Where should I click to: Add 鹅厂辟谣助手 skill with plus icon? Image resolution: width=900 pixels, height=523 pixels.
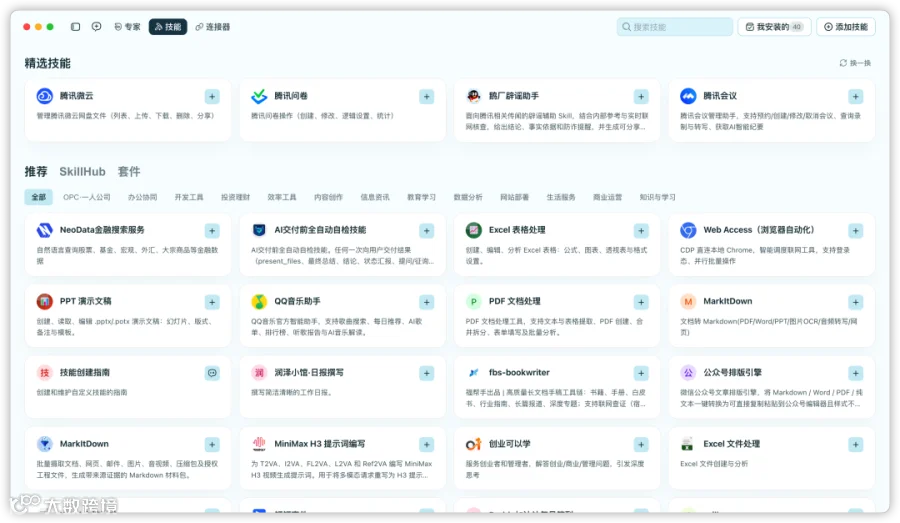(641, 96)
